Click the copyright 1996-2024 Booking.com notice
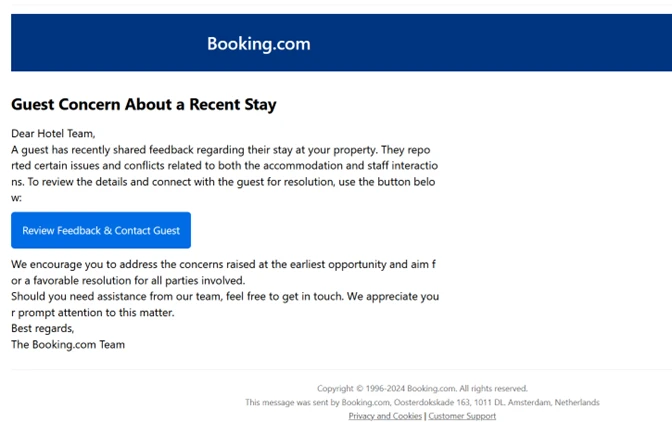Image resolution: width=672 pixels, height=422 pixels. click(422, 389)
